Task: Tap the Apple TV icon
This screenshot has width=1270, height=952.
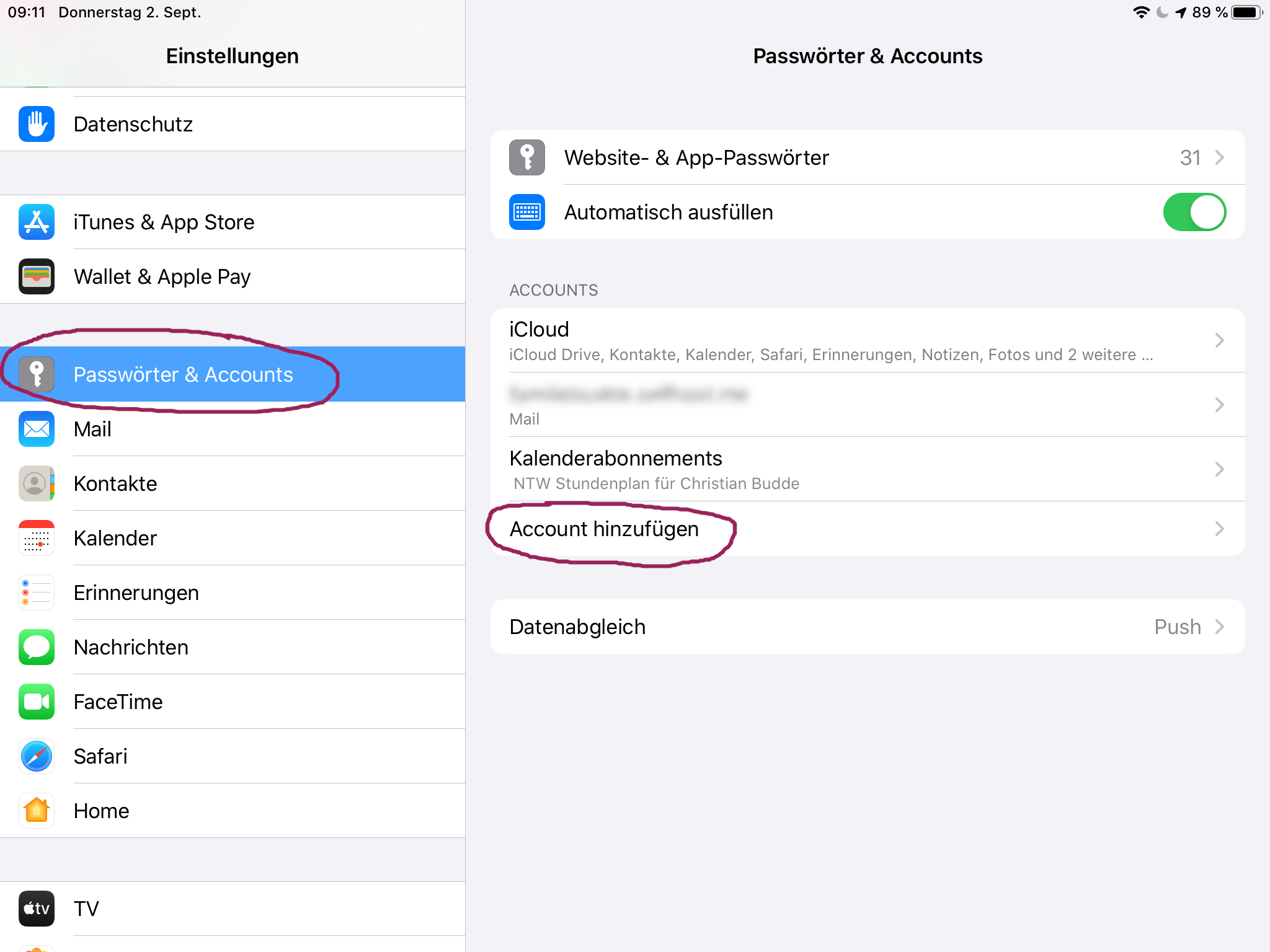Action: point(37,909)
